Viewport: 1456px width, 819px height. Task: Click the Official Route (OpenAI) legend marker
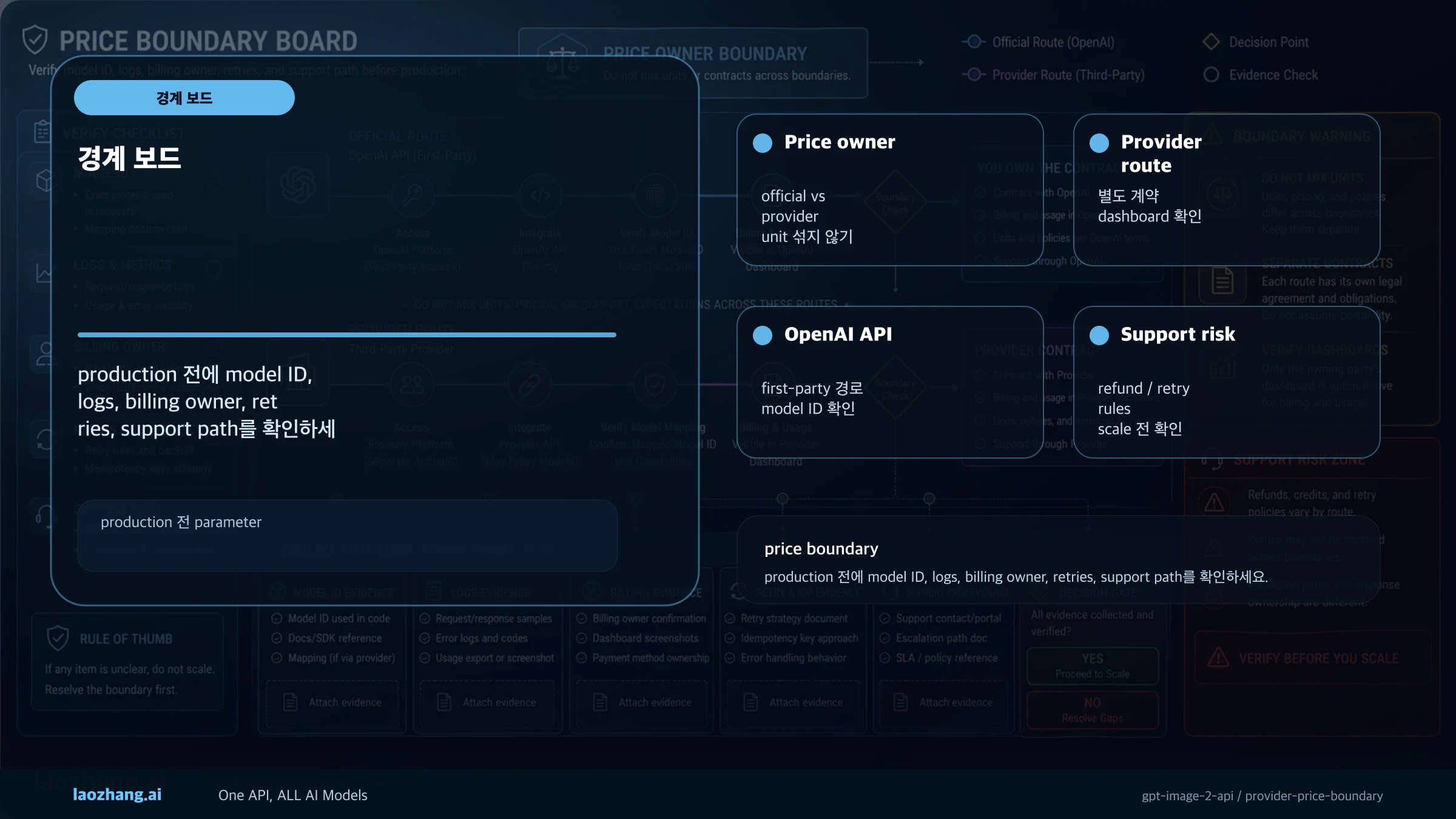click(974, 42)
